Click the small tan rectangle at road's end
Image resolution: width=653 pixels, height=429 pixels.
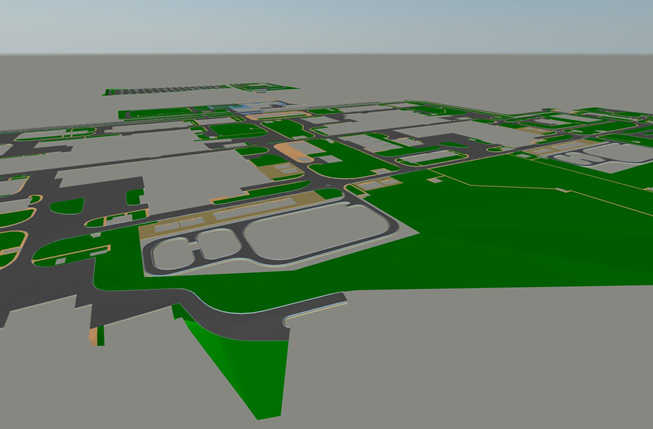94,336
